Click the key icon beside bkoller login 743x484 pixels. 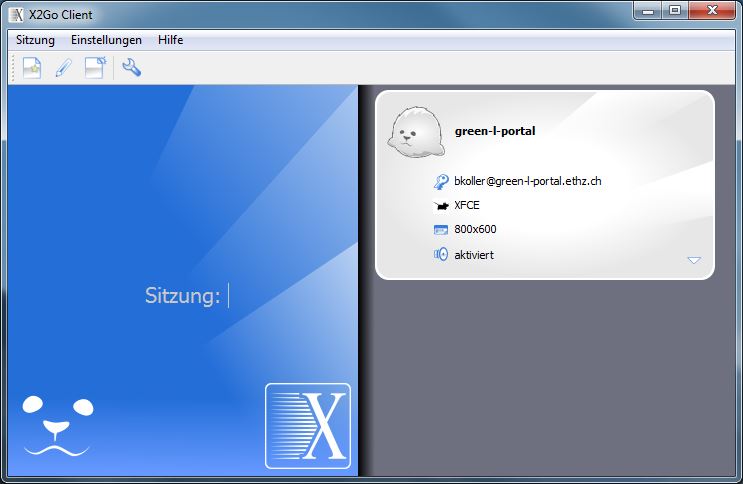point(441,181)
